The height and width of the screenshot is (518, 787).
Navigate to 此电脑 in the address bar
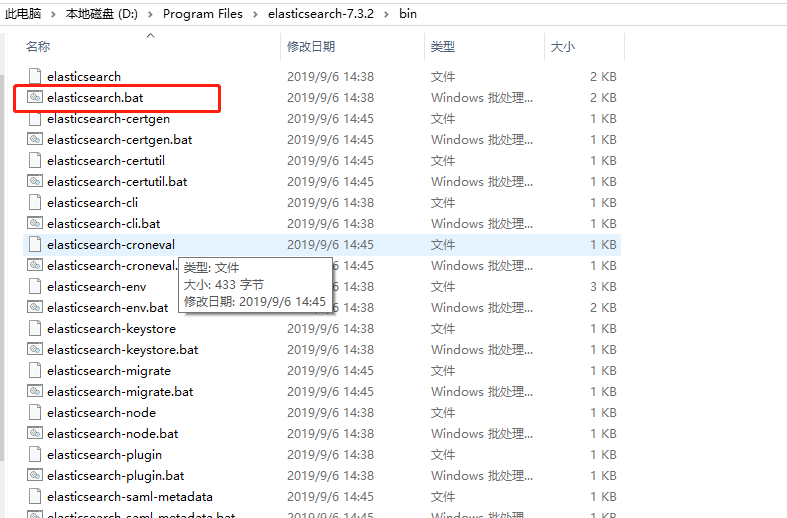(x=23, y=14)
